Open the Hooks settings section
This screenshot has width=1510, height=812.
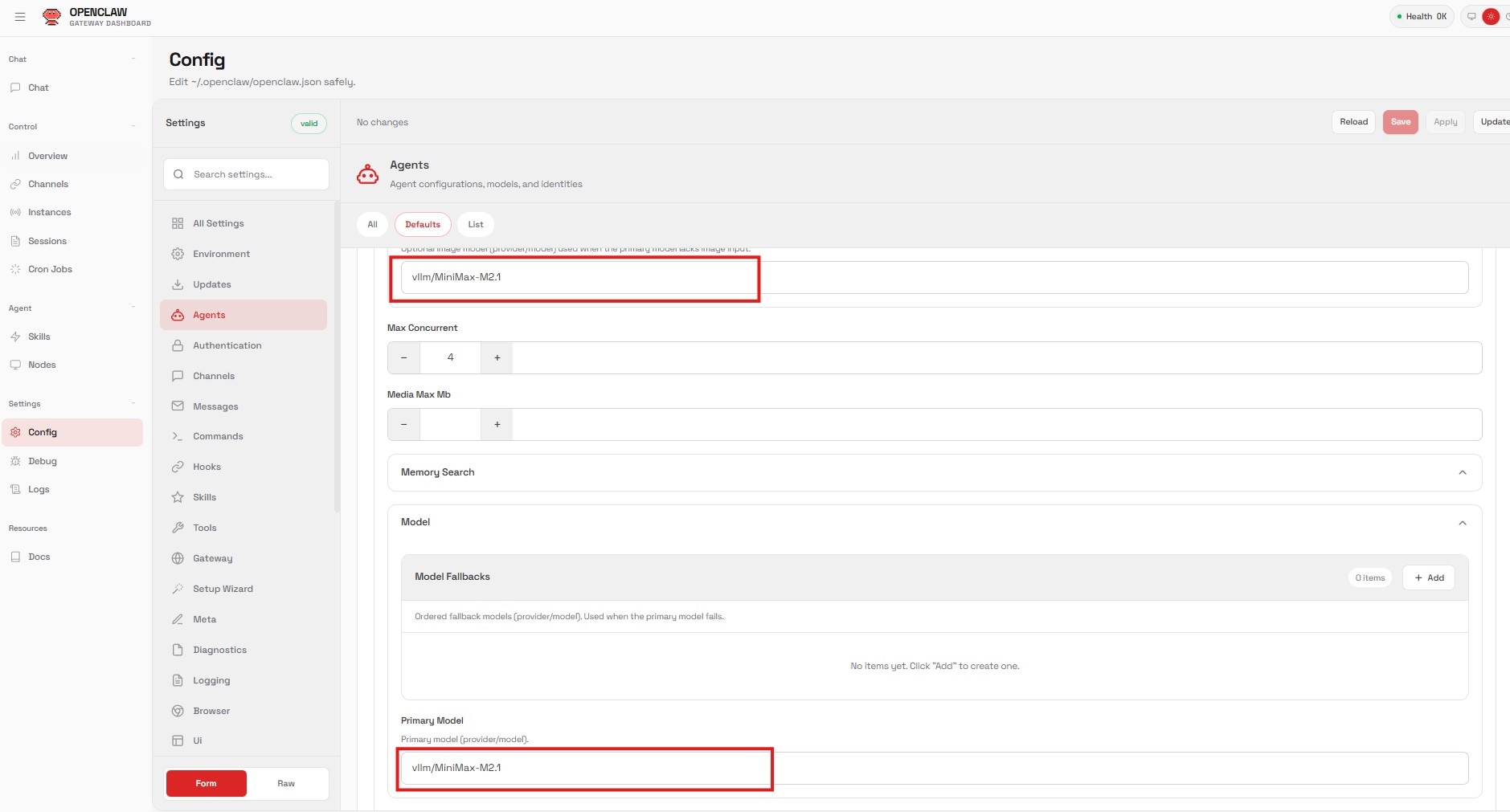207,467
